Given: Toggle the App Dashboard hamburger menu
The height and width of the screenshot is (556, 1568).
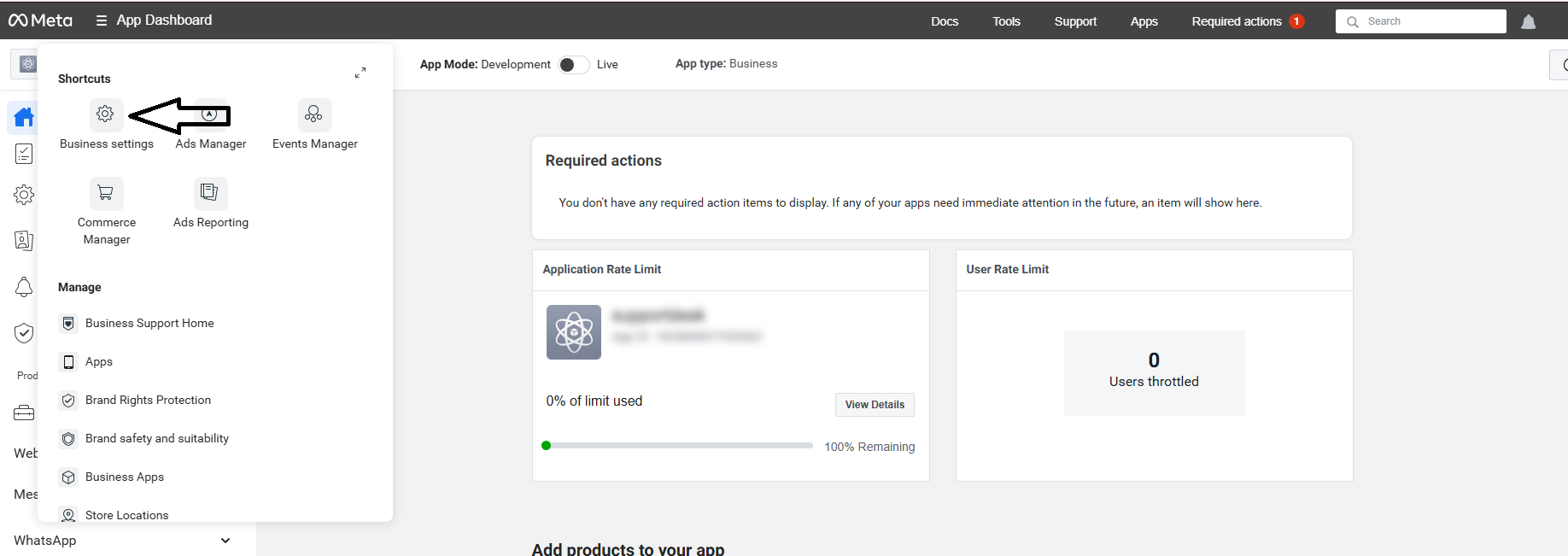Looking at the screenshot, I should [102, 20].
